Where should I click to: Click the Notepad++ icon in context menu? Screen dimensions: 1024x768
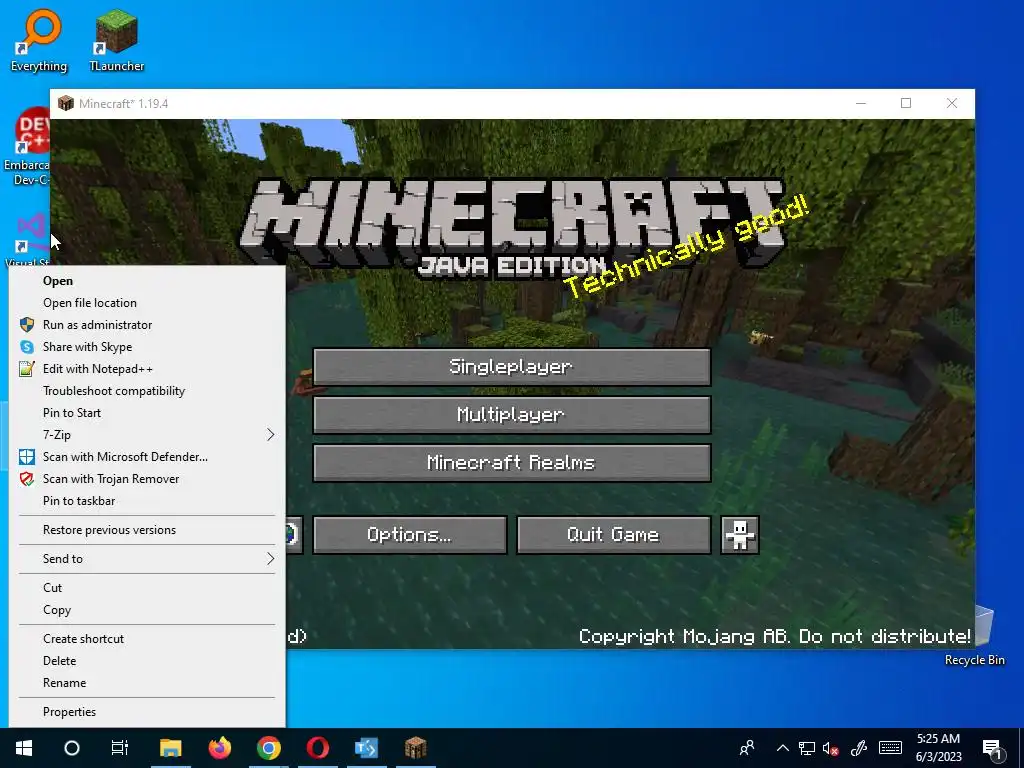[x=27, y=369]
